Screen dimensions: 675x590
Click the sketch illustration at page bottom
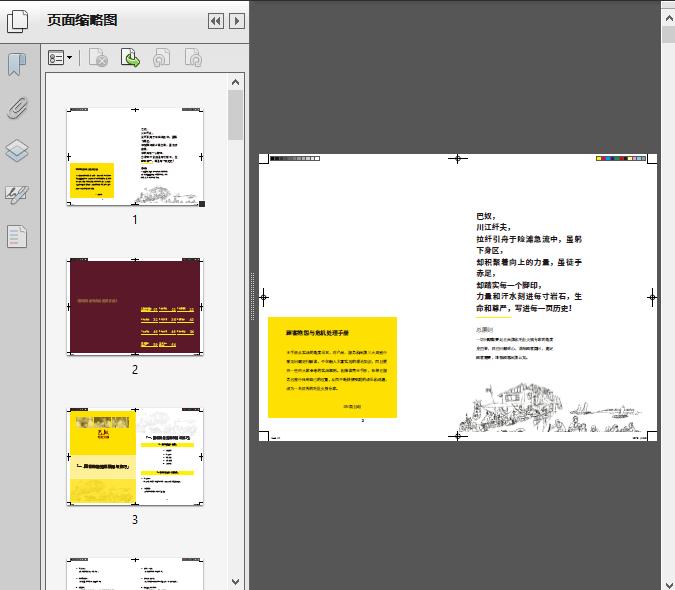[x=550, y=408]
